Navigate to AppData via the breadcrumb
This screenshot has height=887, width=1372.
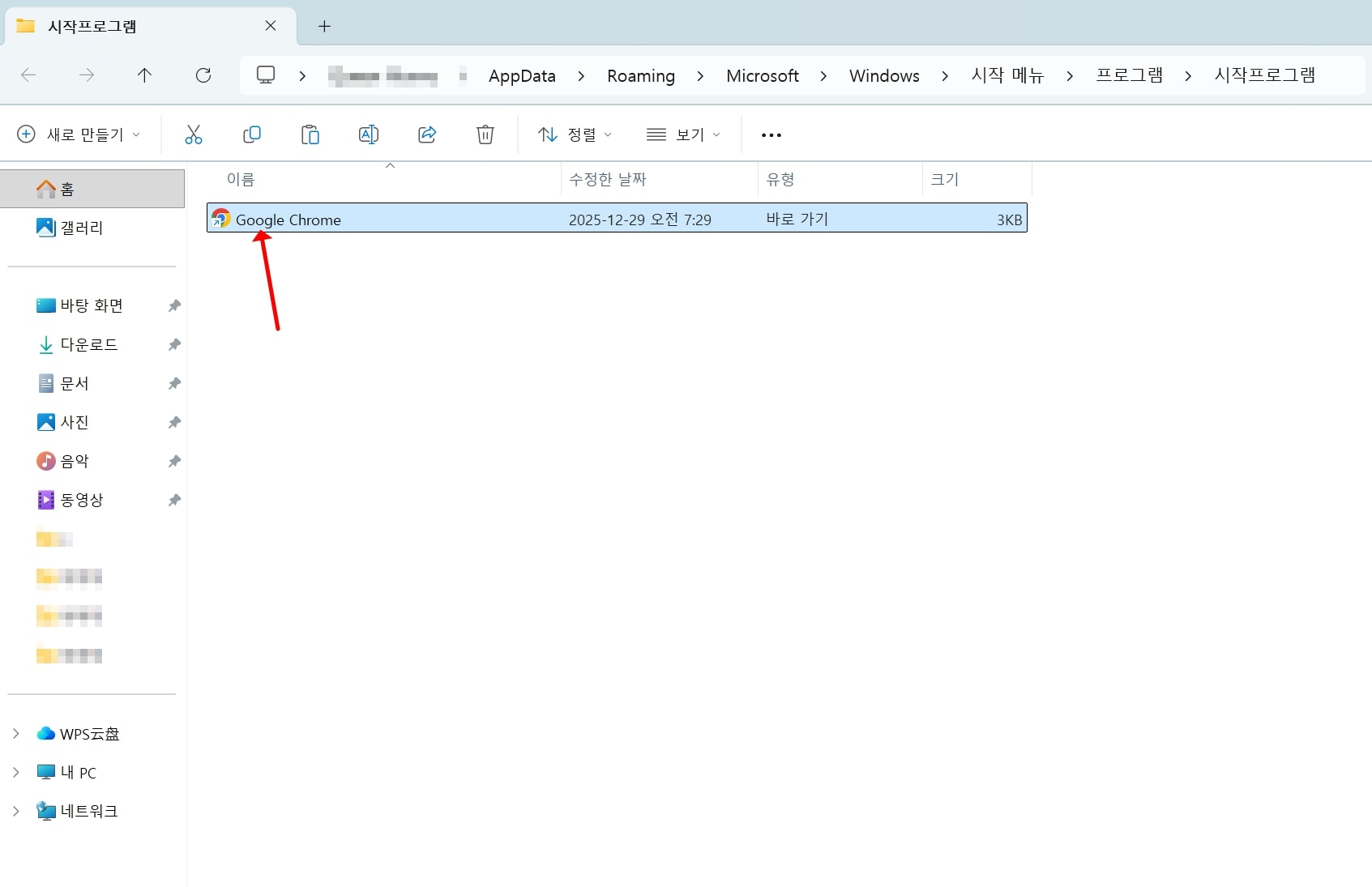pos(521,75)
